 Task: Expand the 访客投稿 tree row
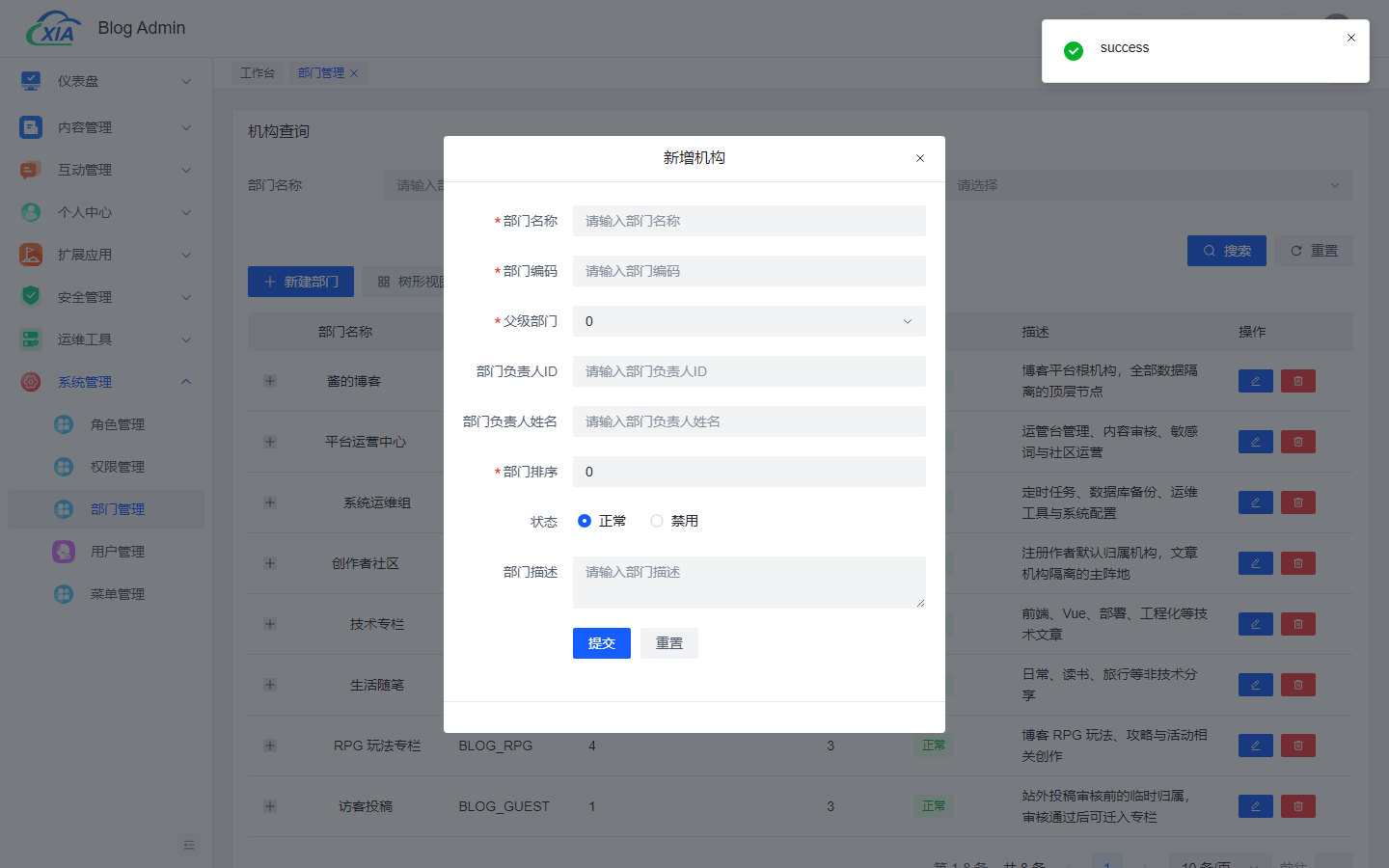270,806
